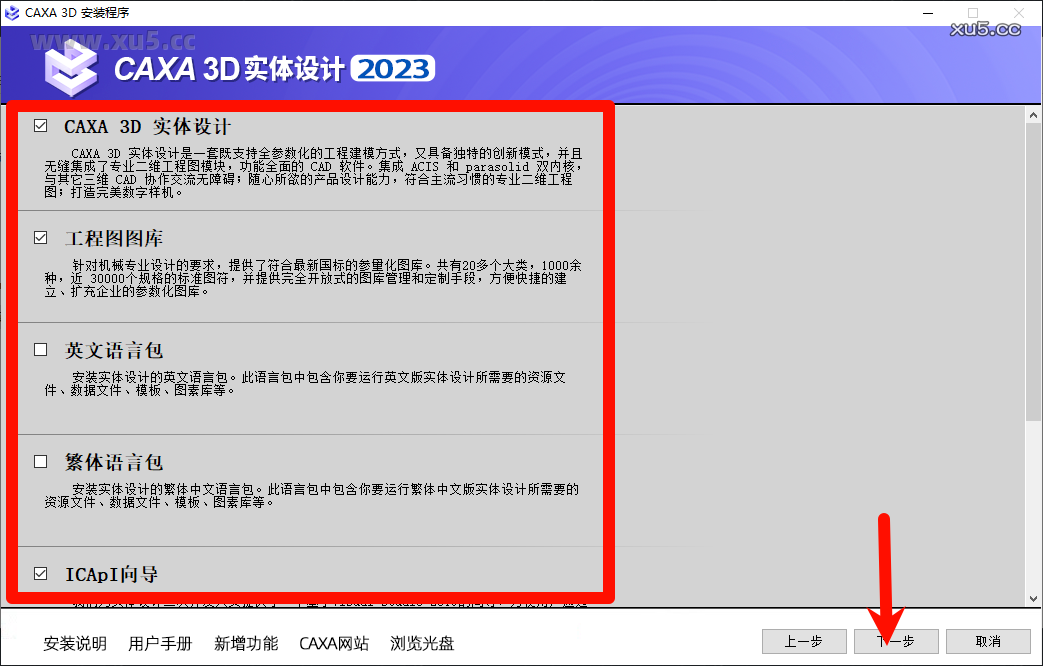The height and width of the screenshot is (666, 1043).
Task: Enable the 繁体语言包 checkbox
Action: [x=41, y=461]
